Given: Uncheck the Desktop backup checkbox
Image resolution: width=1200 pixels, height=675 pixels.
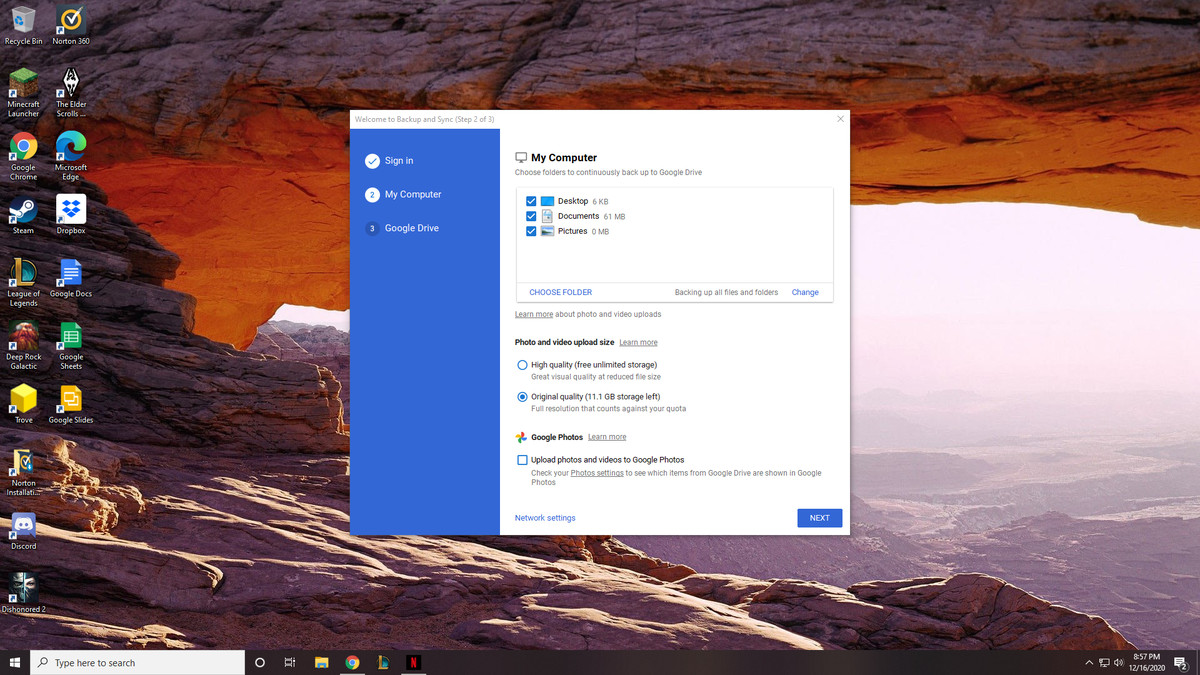Looking at the screenshot, I should 531,200.
